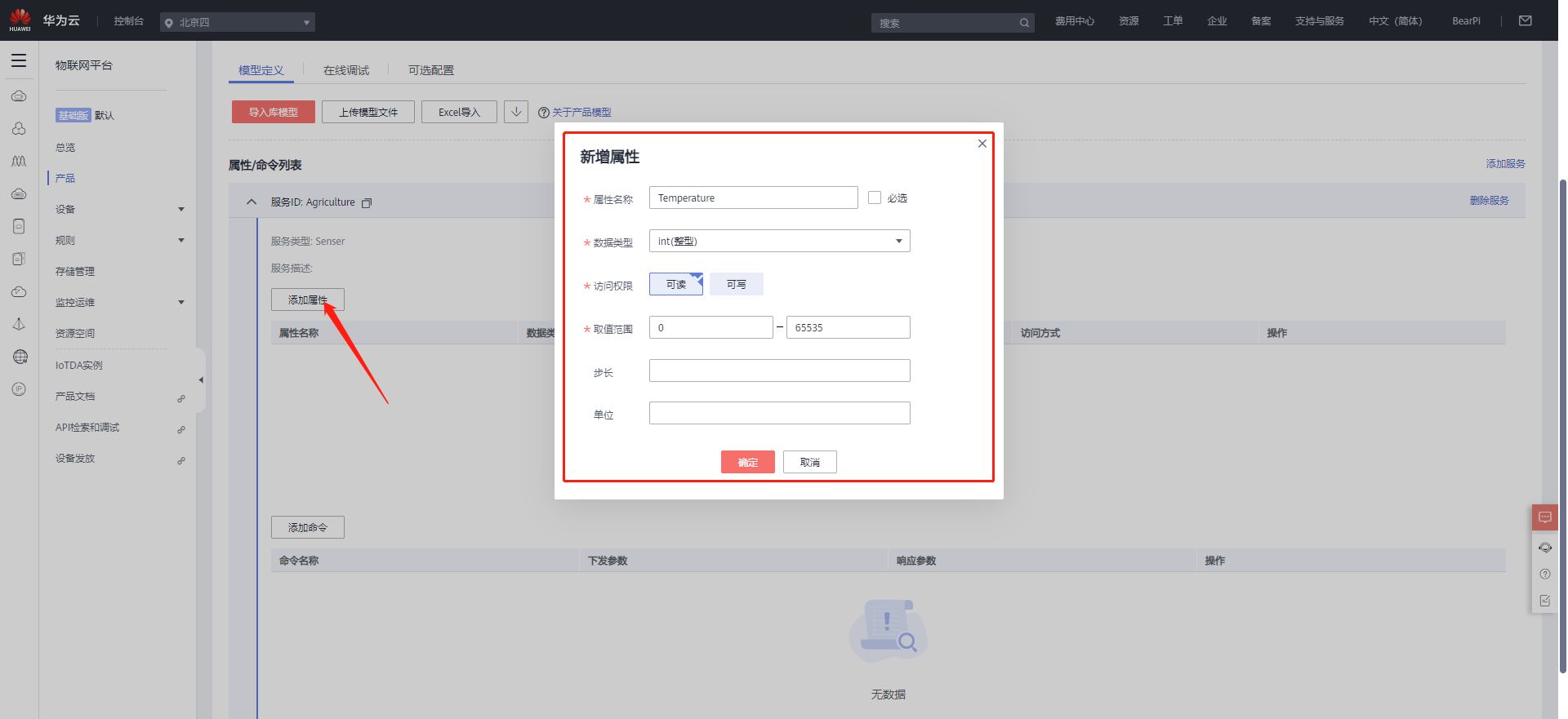Click the globe icon in sidebar
1568x719 pixels.
click(20, 357)
